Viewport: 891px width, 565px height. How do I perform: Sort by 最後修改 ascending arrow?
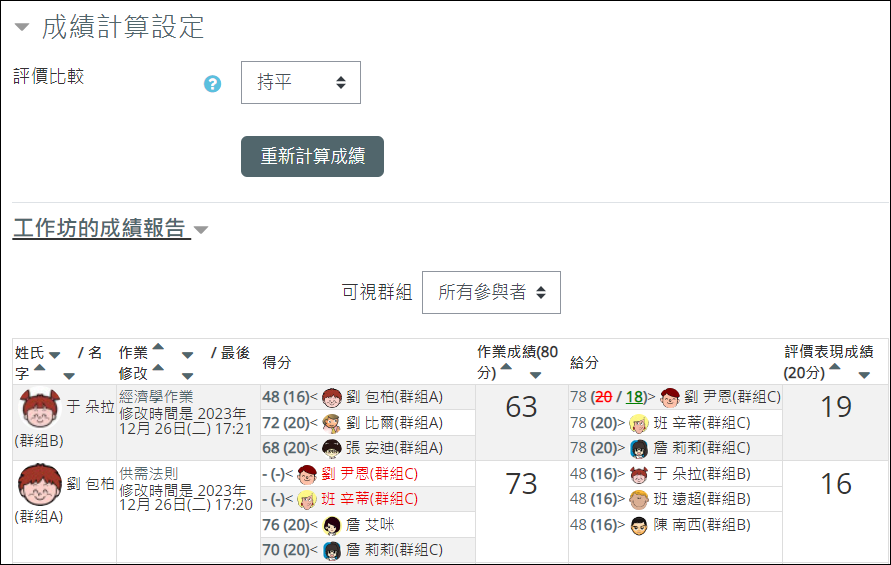(x=159, y=367)
